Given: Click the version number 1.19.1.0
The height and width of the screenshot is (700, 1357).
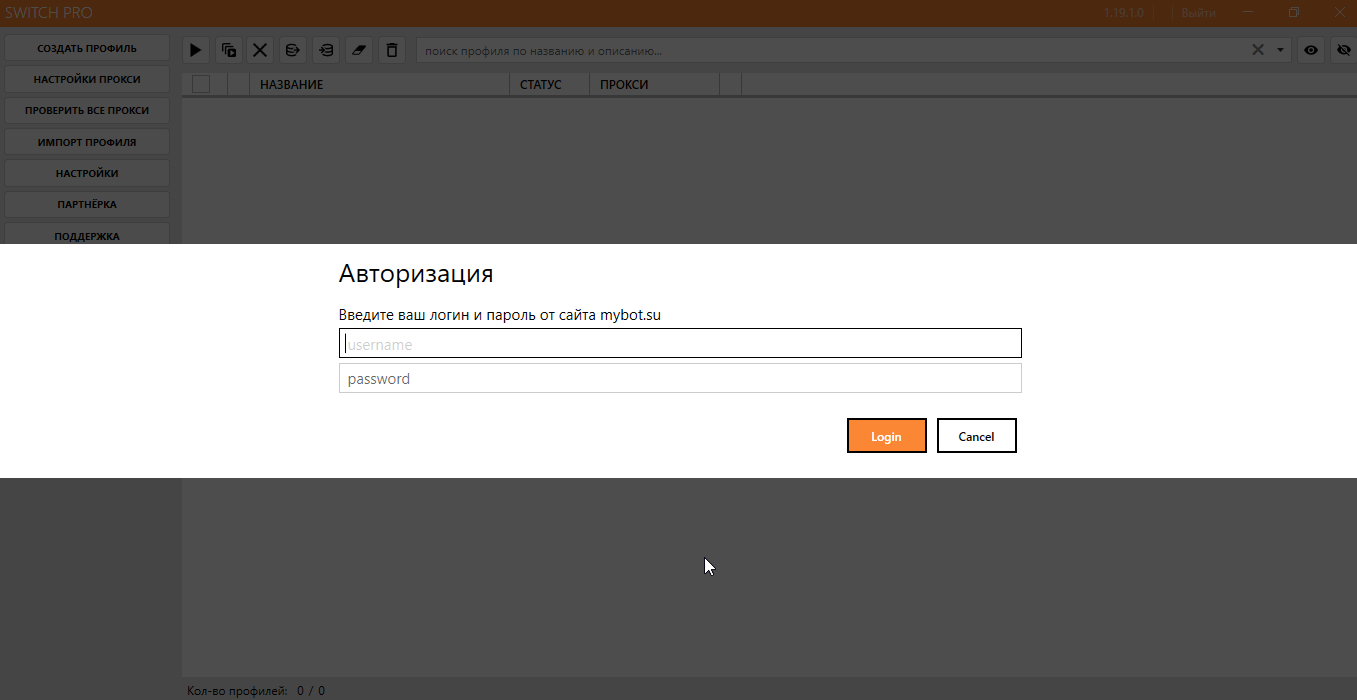Looking at the screenshot, I should click(x=1124, y=13).
